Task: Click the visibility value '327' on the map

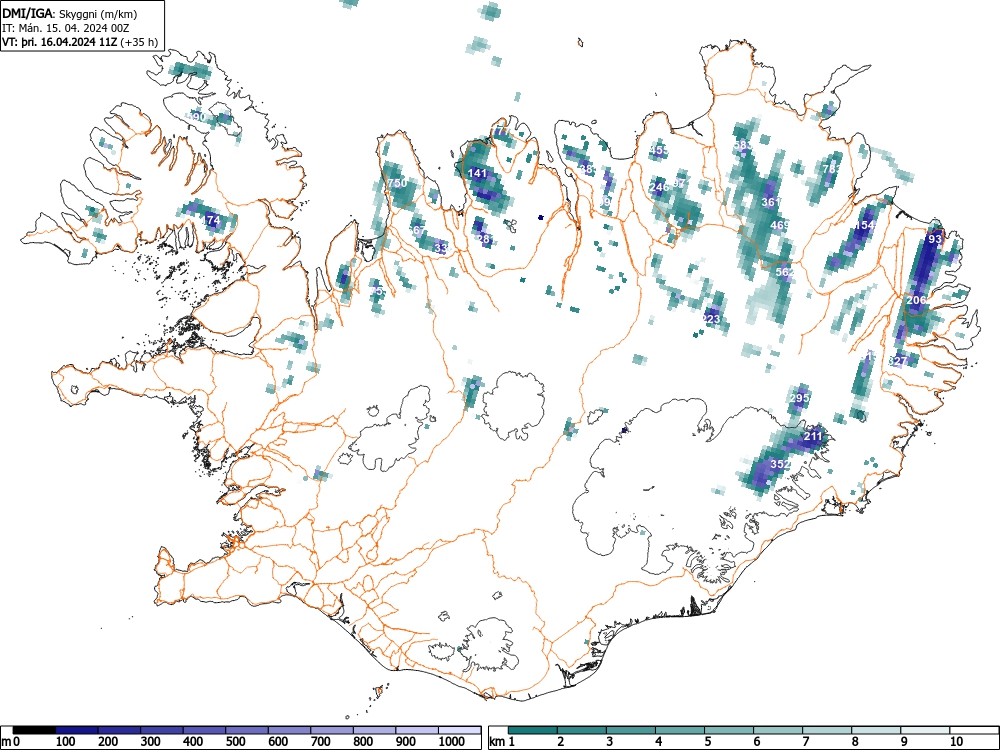Action: coord(897,361)
